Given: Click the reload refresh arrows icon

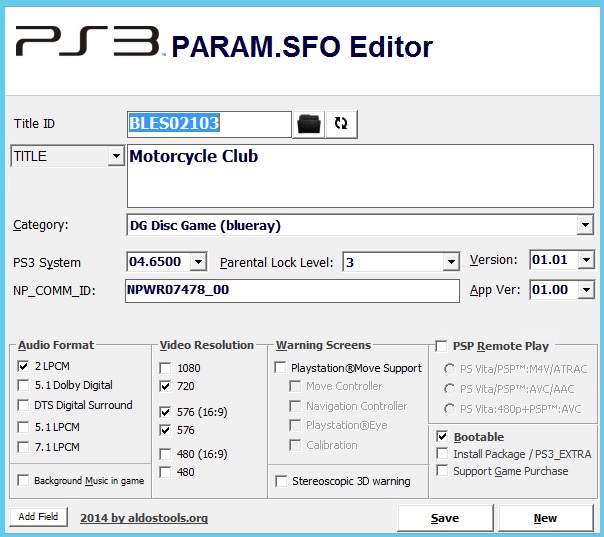Looking at the screenshot, I should (x=341, y=124).
